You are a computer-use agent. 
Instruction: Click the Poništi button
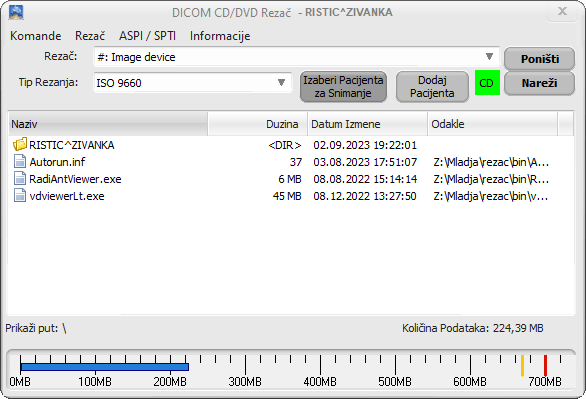(x=539, y=59)
